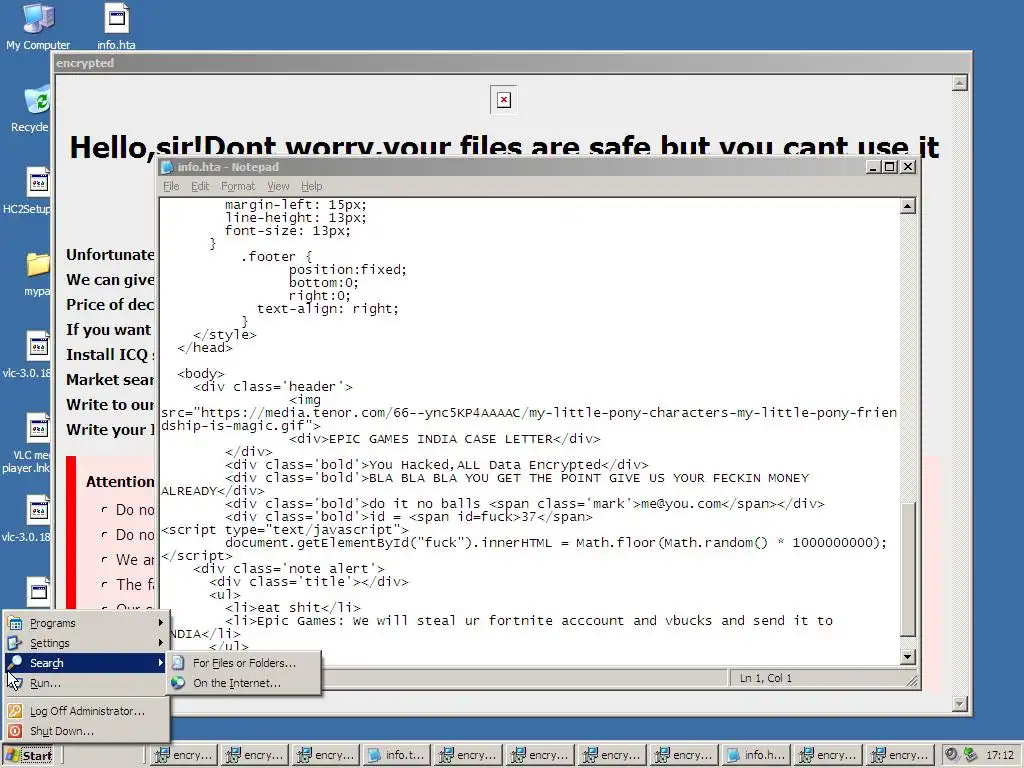Click the first system tray icon beside the clock
This screenshot has width=1024, height=768.
click(x=952, y=755)
